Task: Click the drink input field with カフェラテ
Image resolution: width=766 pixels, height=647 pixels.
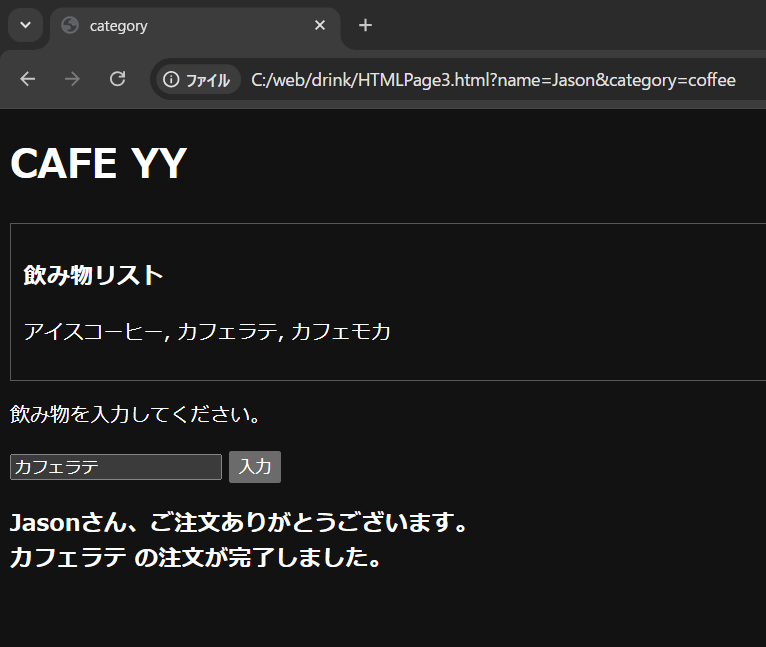Action: (116, 467)
